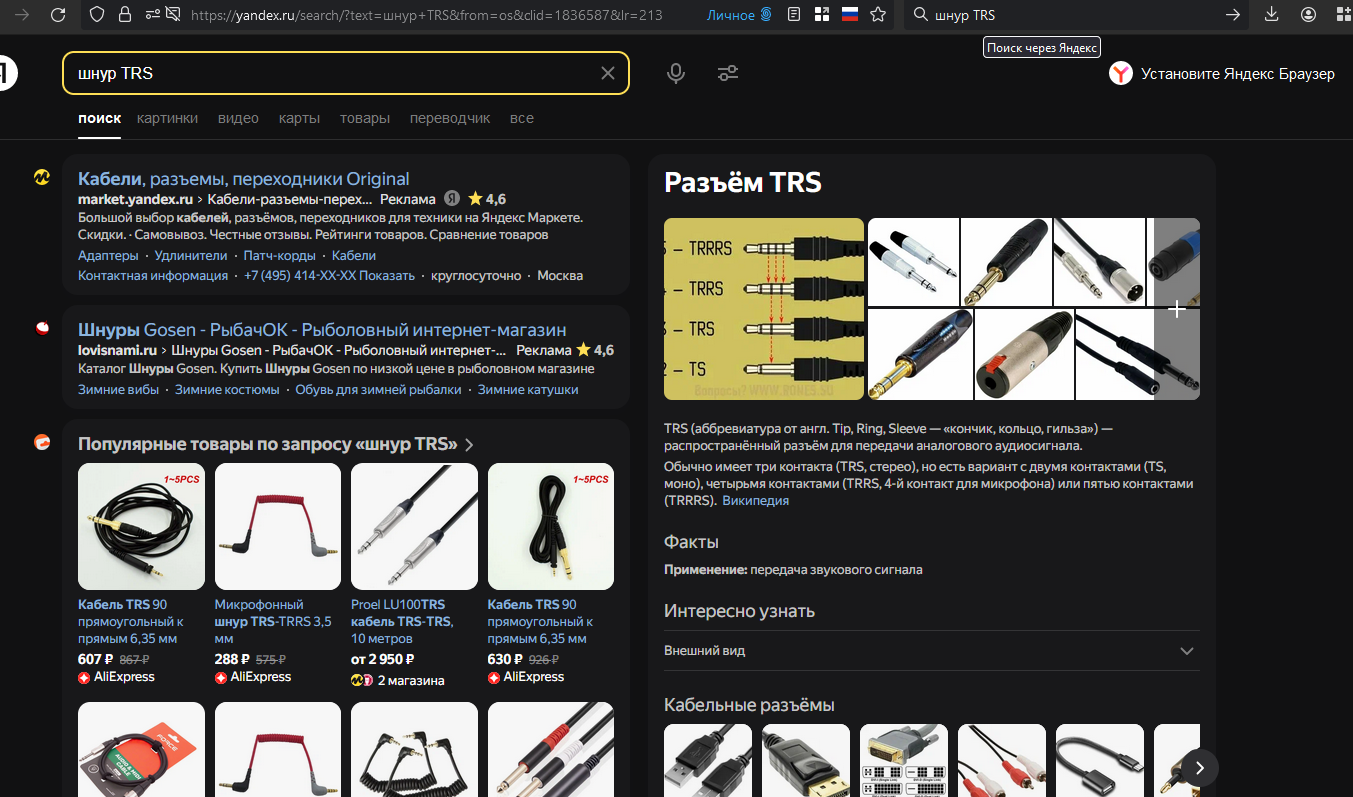The width and height of the screenshot is (1353, 797).
Task: Click Установите Яндекс Браузер link
Action: tap(1238, 73)
